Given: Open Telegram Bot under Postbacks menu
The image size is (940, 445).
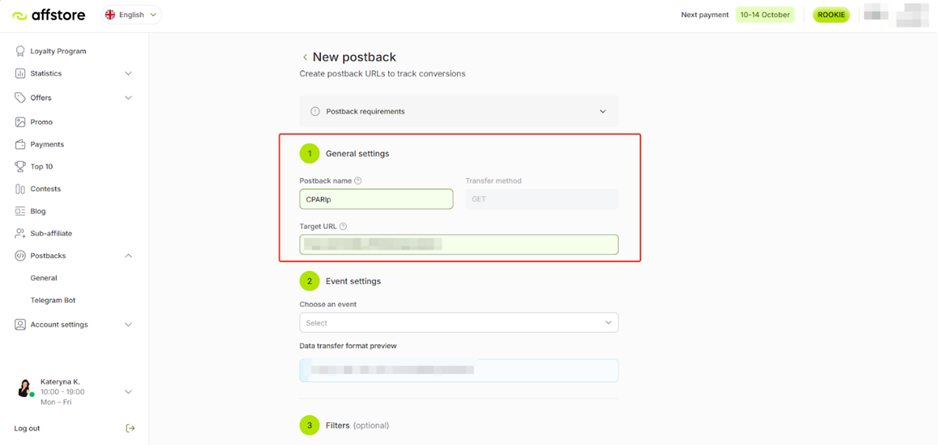Looking at the screenshot, I should tap(53, 300).
